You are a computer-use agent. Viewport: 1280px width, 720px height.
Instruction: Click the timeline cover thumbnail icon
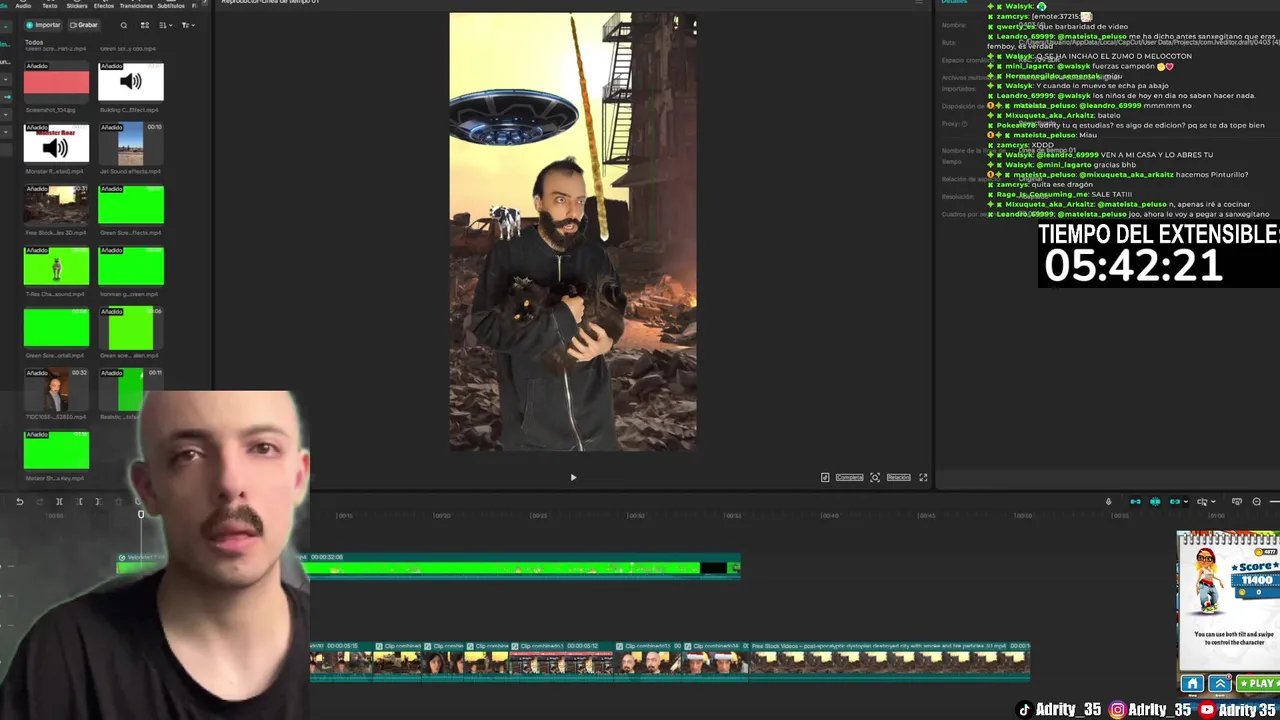[1237, 501]
